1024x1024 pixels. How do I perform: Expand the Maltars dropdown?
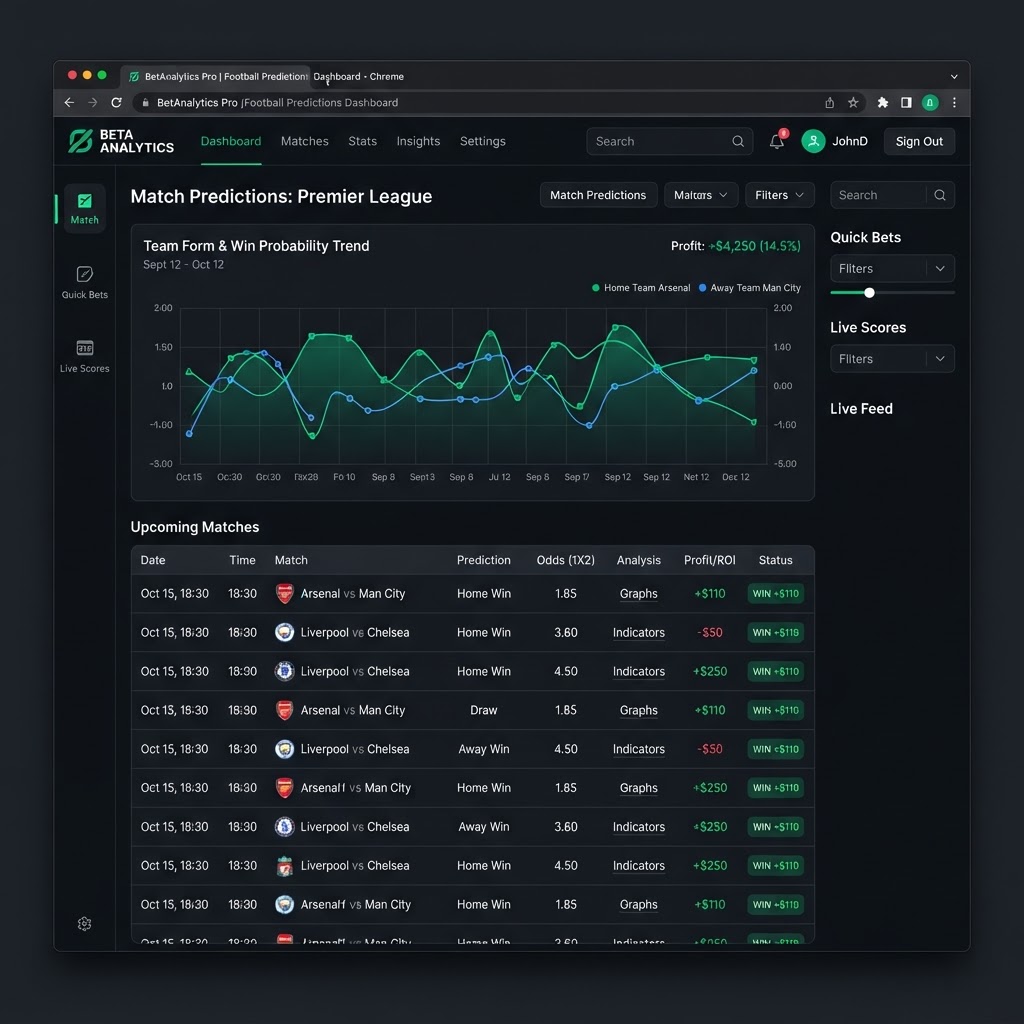[701, 195]
